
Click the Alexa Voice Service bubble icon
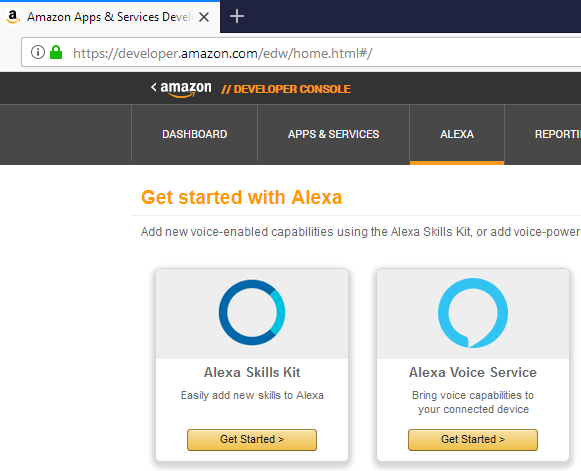tap(473, 313)
